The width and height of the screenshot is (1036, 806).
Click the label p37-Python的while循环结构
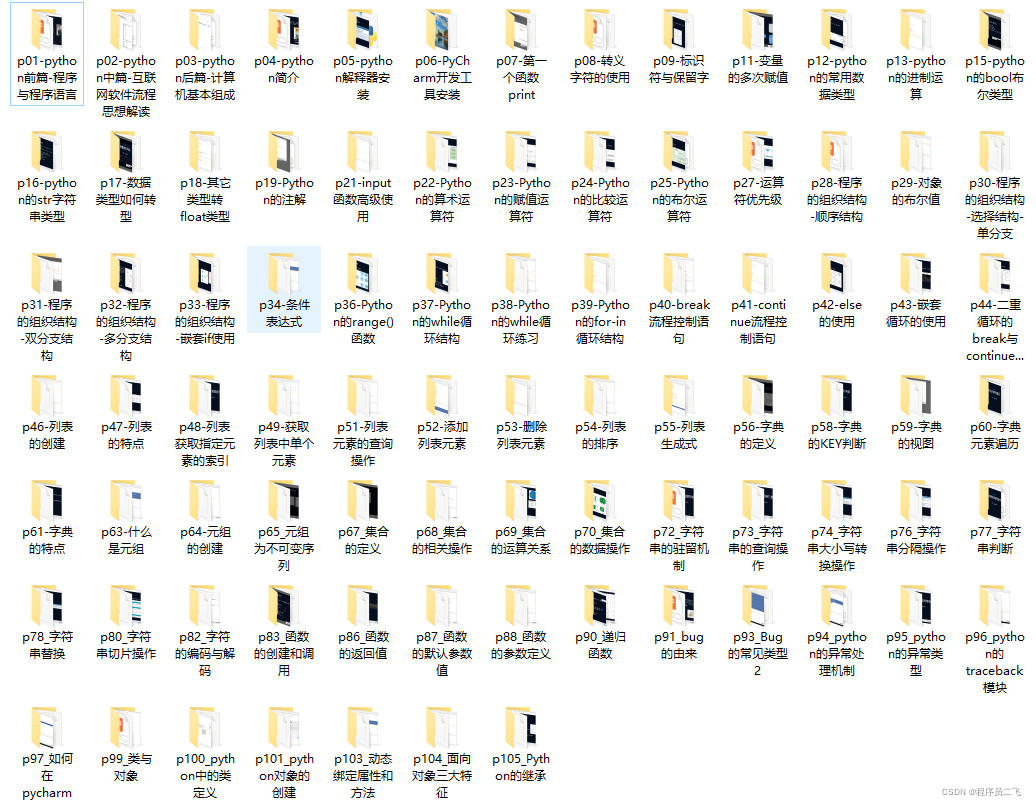tap(442, 322)
